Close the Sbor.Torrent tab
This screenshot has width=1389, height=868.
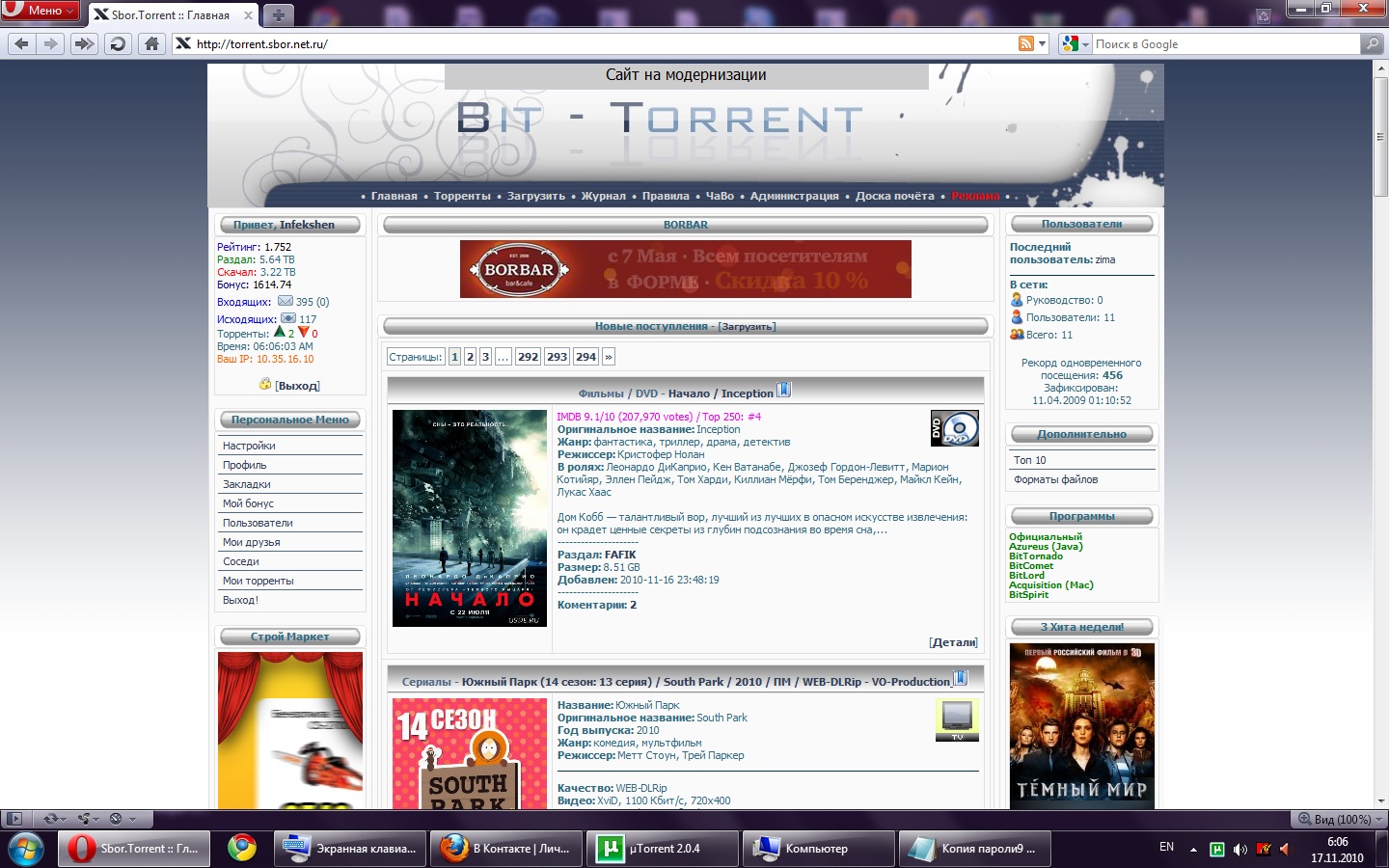click(248, 14)
